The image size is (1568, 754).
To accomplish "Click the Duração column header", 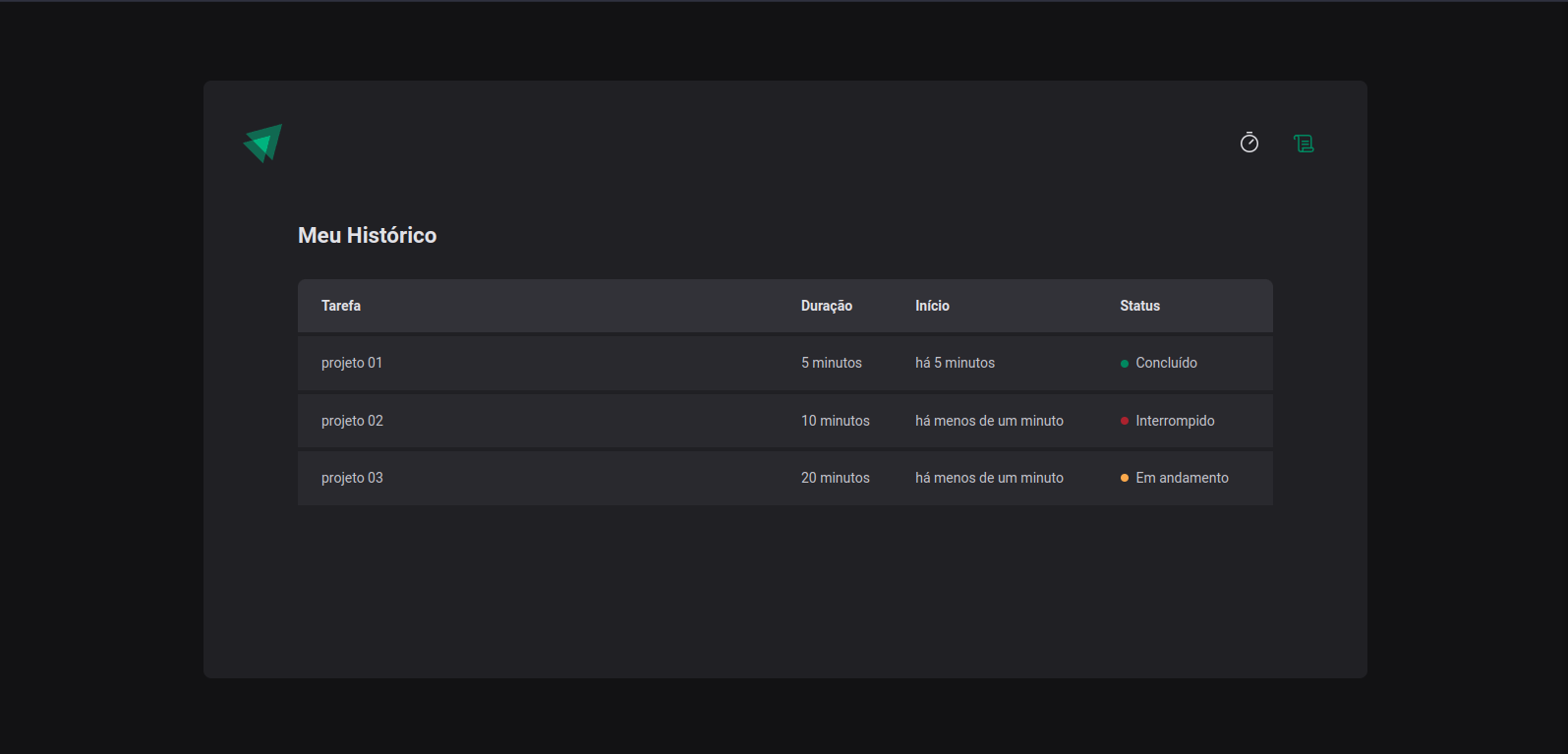I will point(827,306).
